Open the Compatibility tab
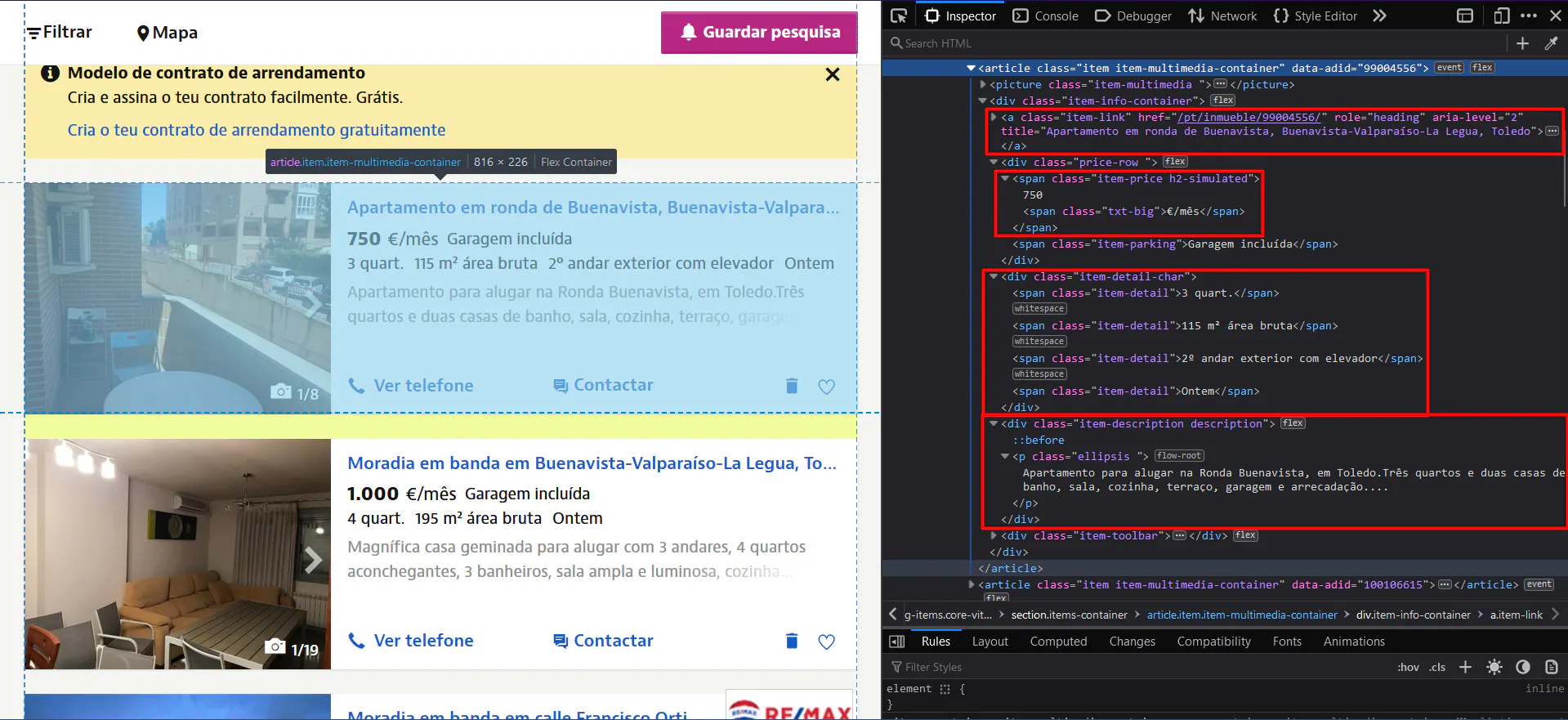This screenshot has height=720, width=1568. click(x=1213, y=642)
